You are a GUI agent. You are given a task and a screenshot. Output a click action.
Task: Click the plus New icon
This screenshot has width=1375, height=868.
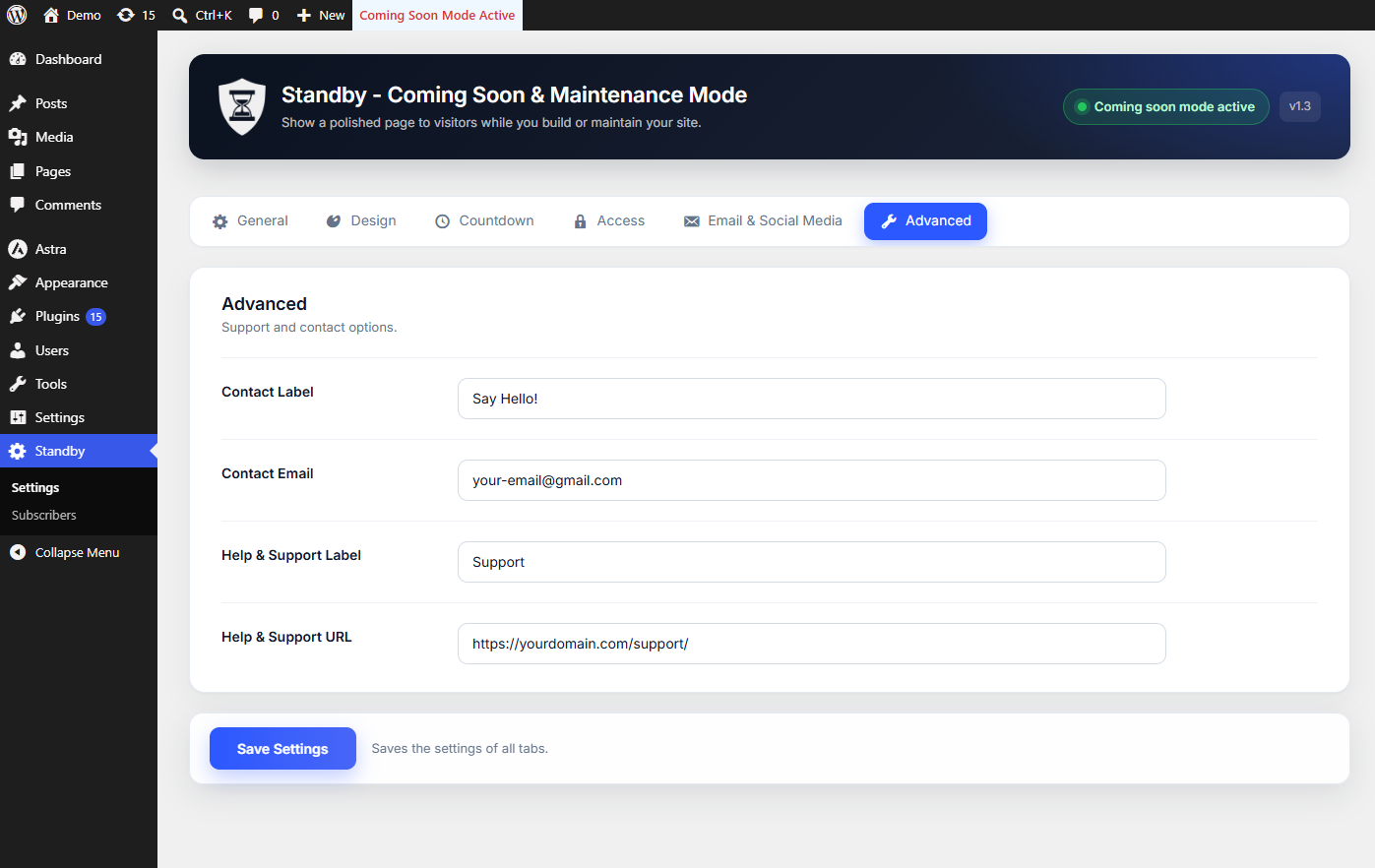pos(304,15)
